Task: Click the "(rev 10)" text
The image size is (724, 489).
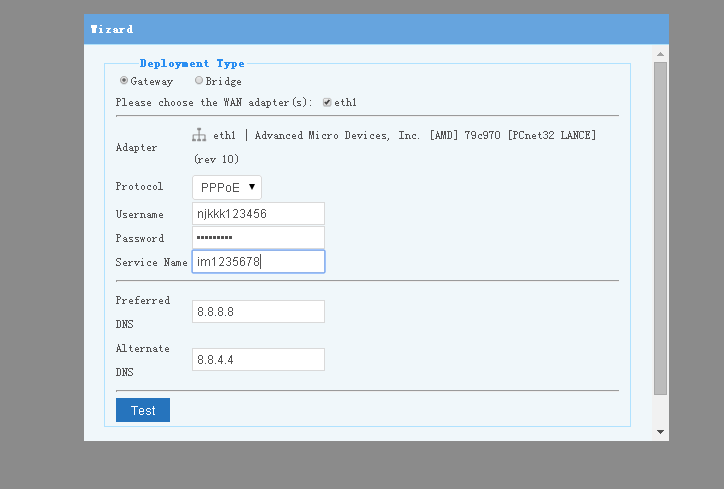Action: [217, 159]
